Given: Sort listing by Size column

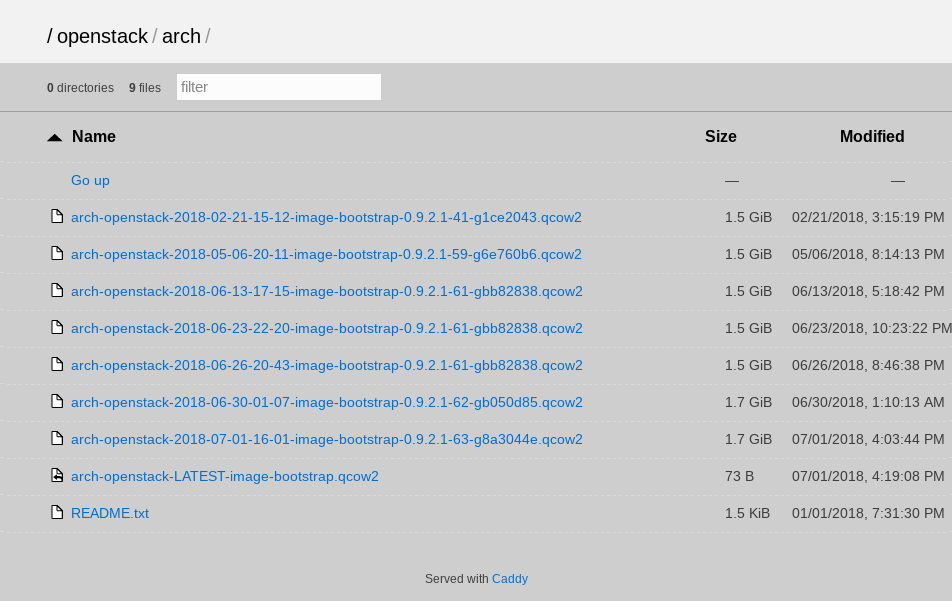Looking at the screenshot, I should (721, 137).
